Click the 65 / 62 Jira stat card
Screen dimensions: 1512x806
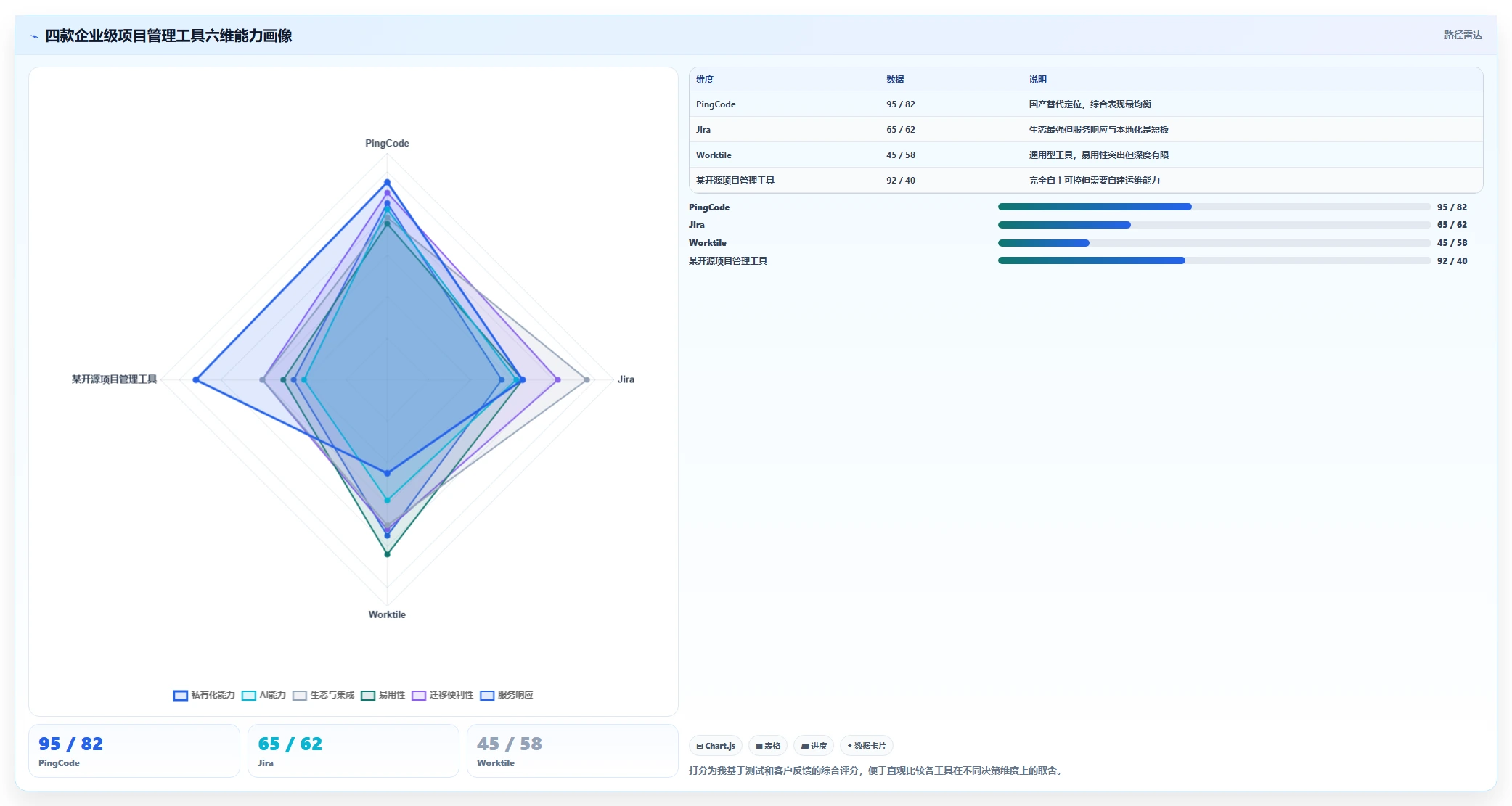click(354, 751)
